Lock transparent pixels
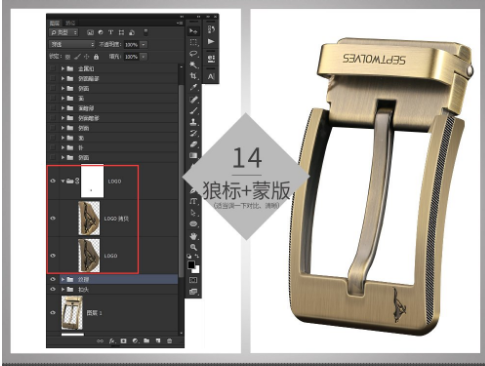This screenshot has height=366, width=485. click(x=68, y=57)
